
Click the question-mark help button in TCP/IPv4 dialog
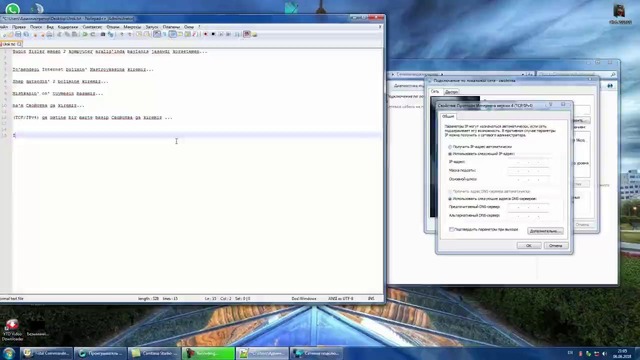[550, 105]
